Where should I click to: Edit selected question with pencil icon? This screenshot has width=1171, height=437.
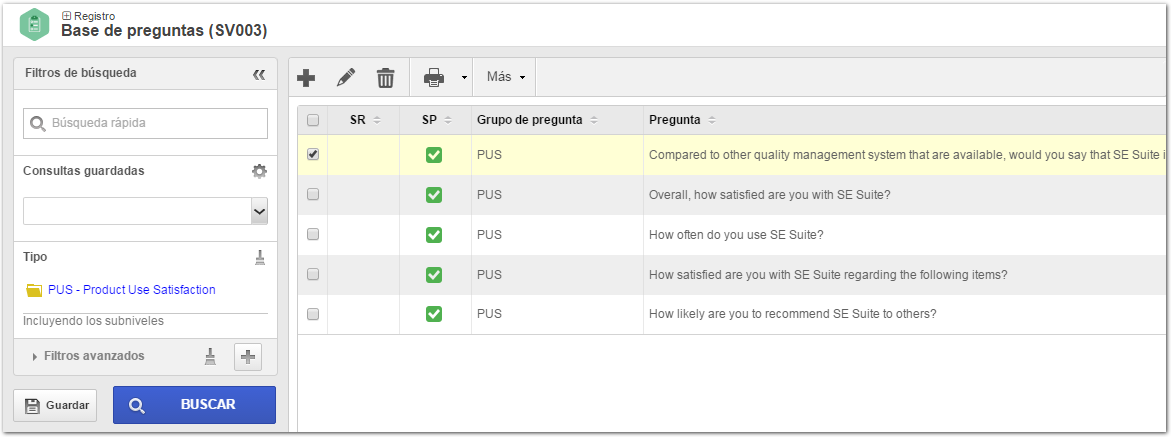346,78
